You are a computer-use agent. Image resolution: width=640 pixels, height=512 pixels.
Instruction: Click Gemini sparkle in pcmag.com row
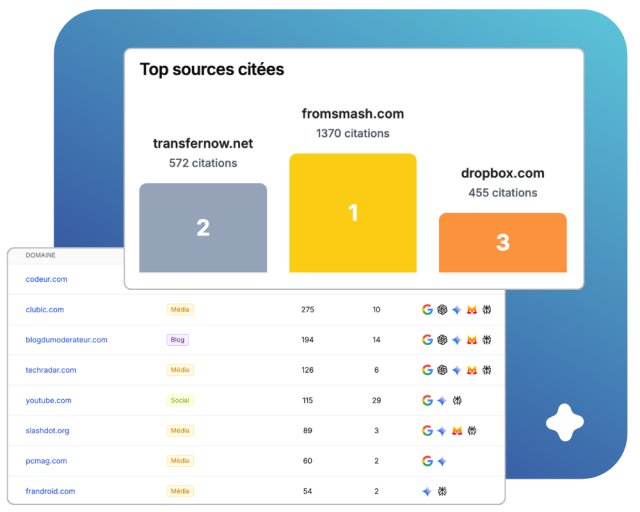pyautogui.click(x=442, y=461)
